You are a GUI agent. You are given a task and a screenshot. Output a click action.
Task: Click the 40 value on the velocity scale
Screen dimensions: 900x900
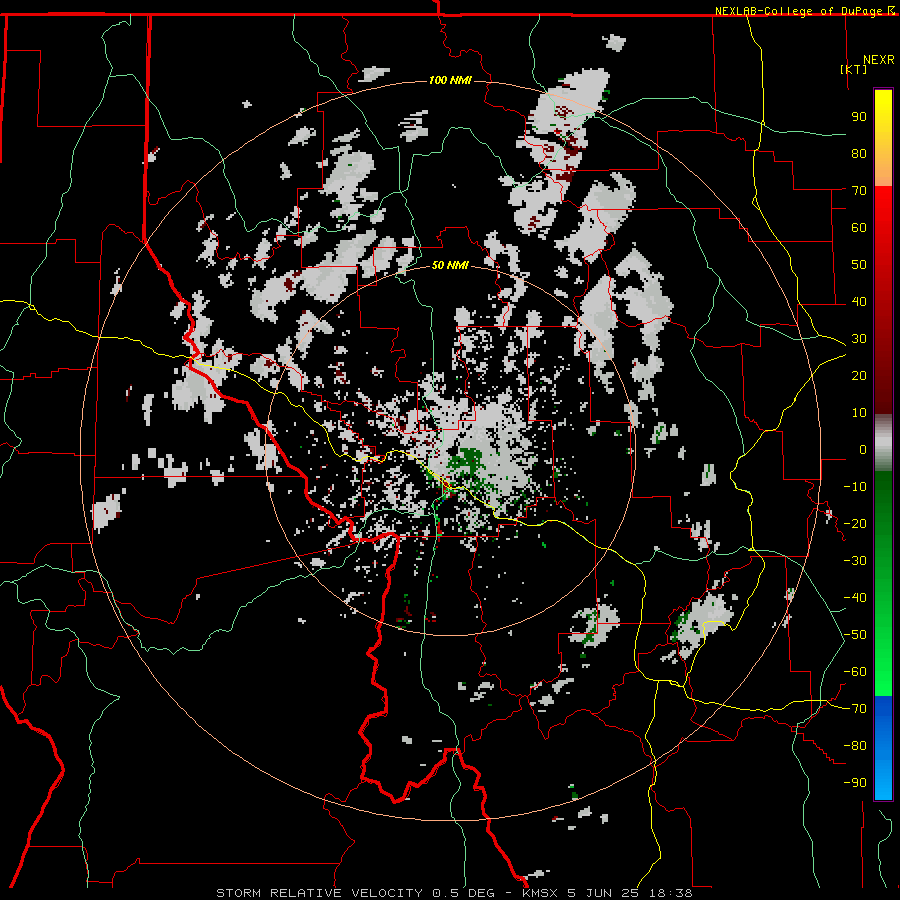click(x=859, y=301)
